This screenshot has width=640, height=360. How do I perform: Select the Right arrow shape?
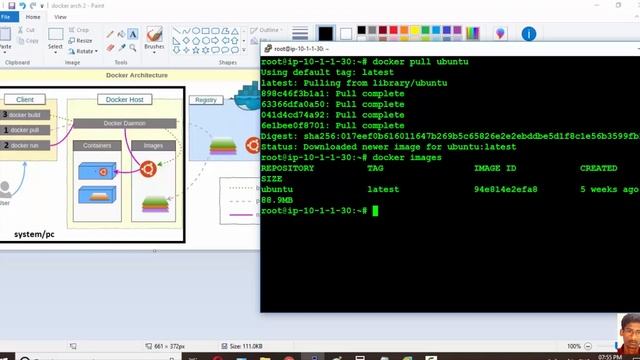215,41
